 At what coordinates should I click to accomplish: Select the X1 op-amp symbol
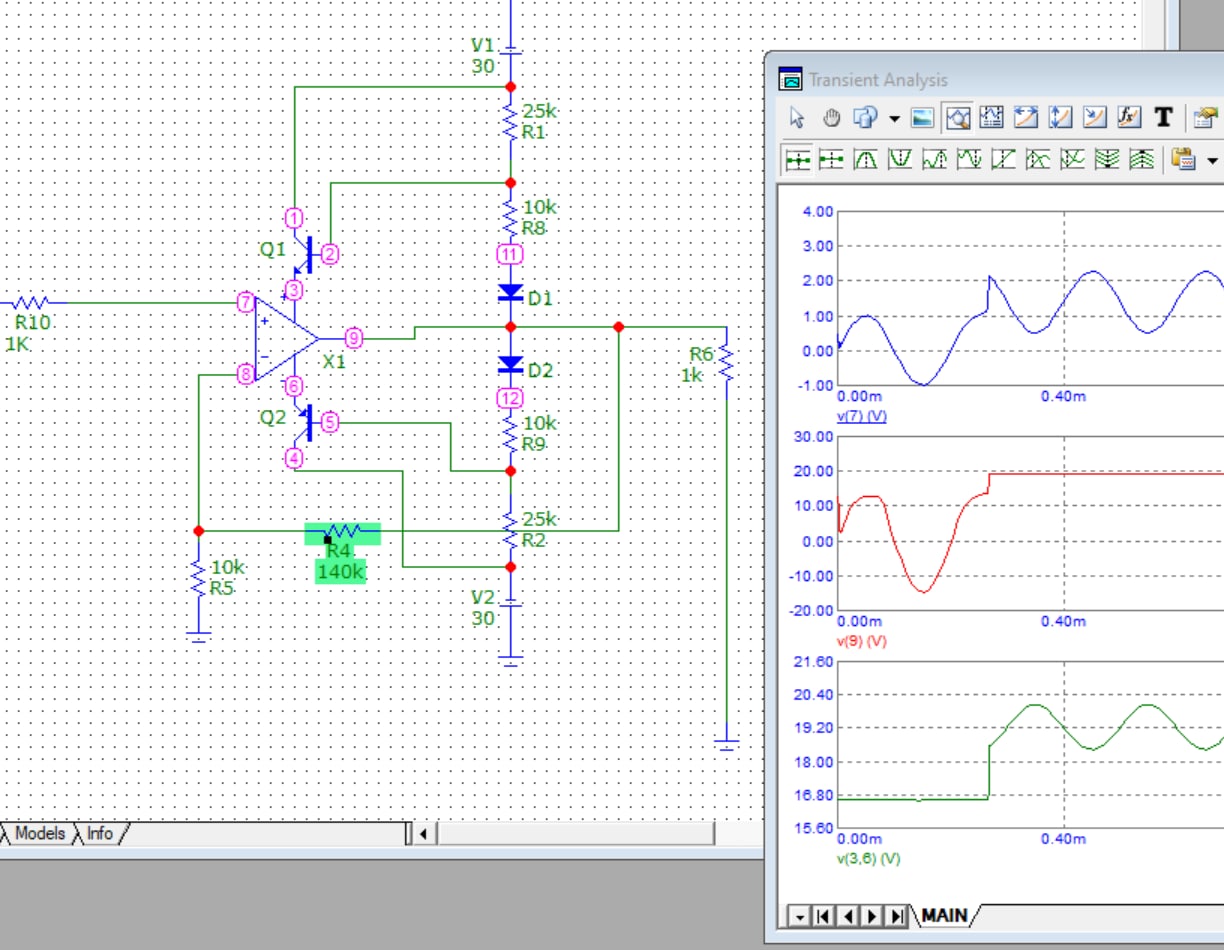tap(286, 338)
